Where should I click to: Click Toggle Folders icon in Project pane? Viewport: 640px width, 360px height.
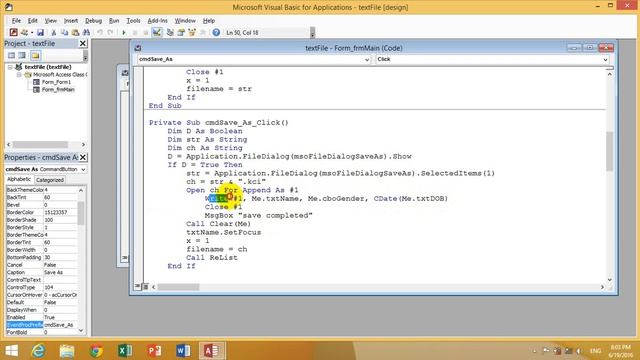click(35, 56)
